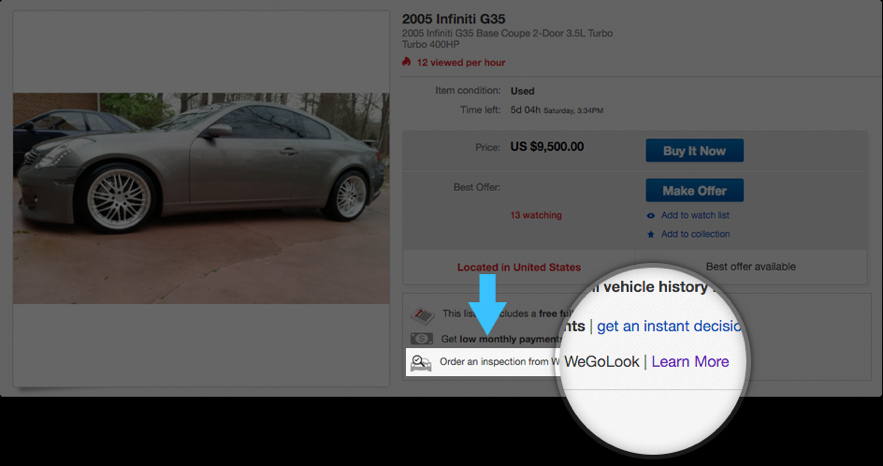The height and width of the screenshot is (466, 883).
Task: Click WeGoLook in the magnified circle
Action: pos(601,361)
